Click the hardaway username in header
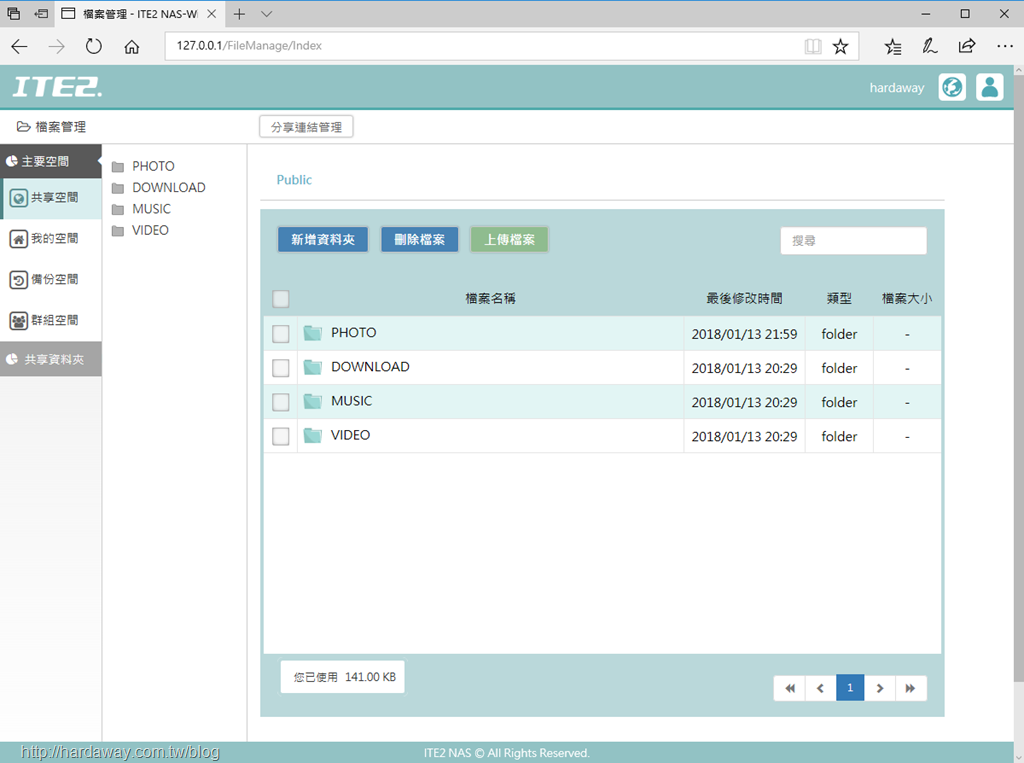The width and height of the screenshot is (1024, 763). [x=897, y=88]
